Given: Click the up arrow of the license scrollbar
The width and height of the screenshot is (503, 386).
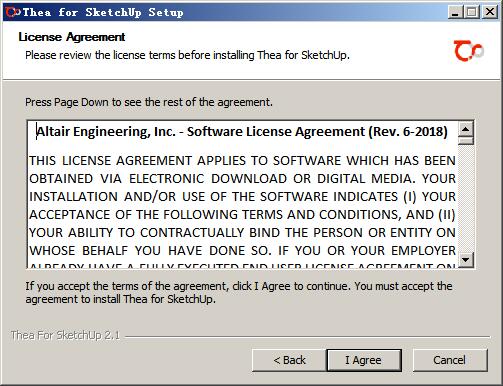Looking at the screenshot, I should (x=466, y=129).
